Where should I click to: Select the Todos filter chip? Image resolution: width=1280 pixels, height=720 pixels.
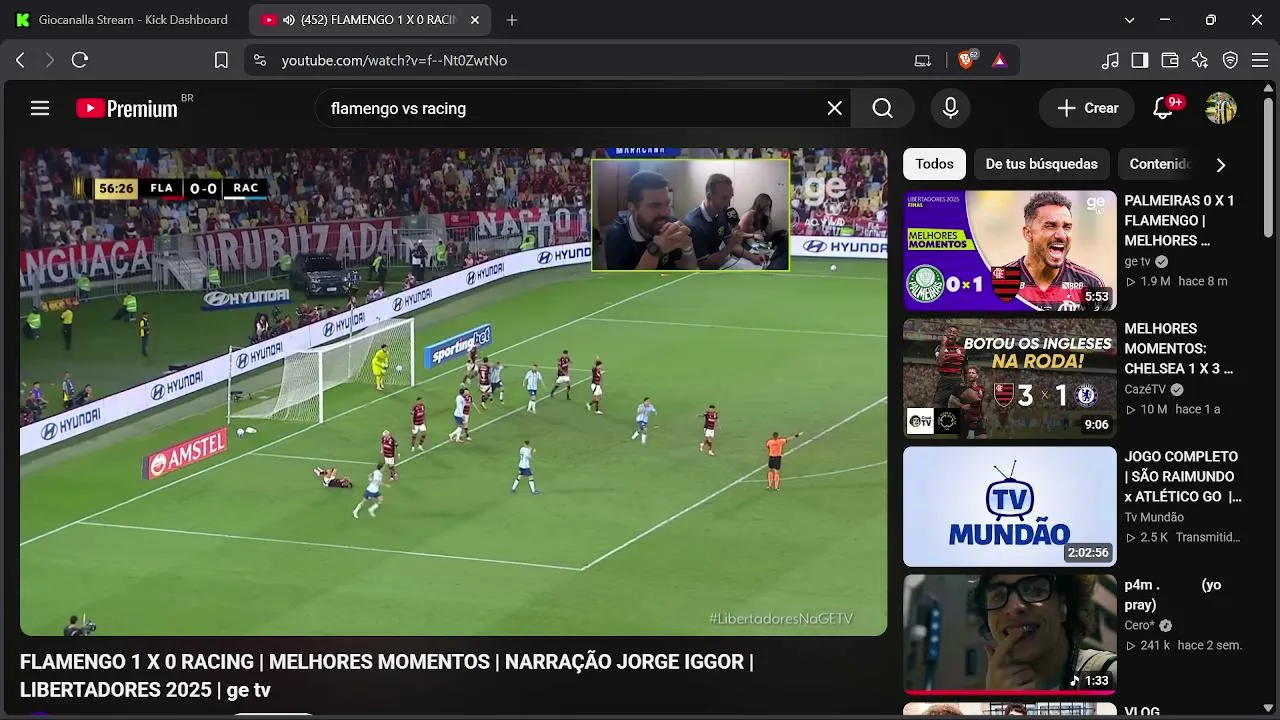pos(934,164)
